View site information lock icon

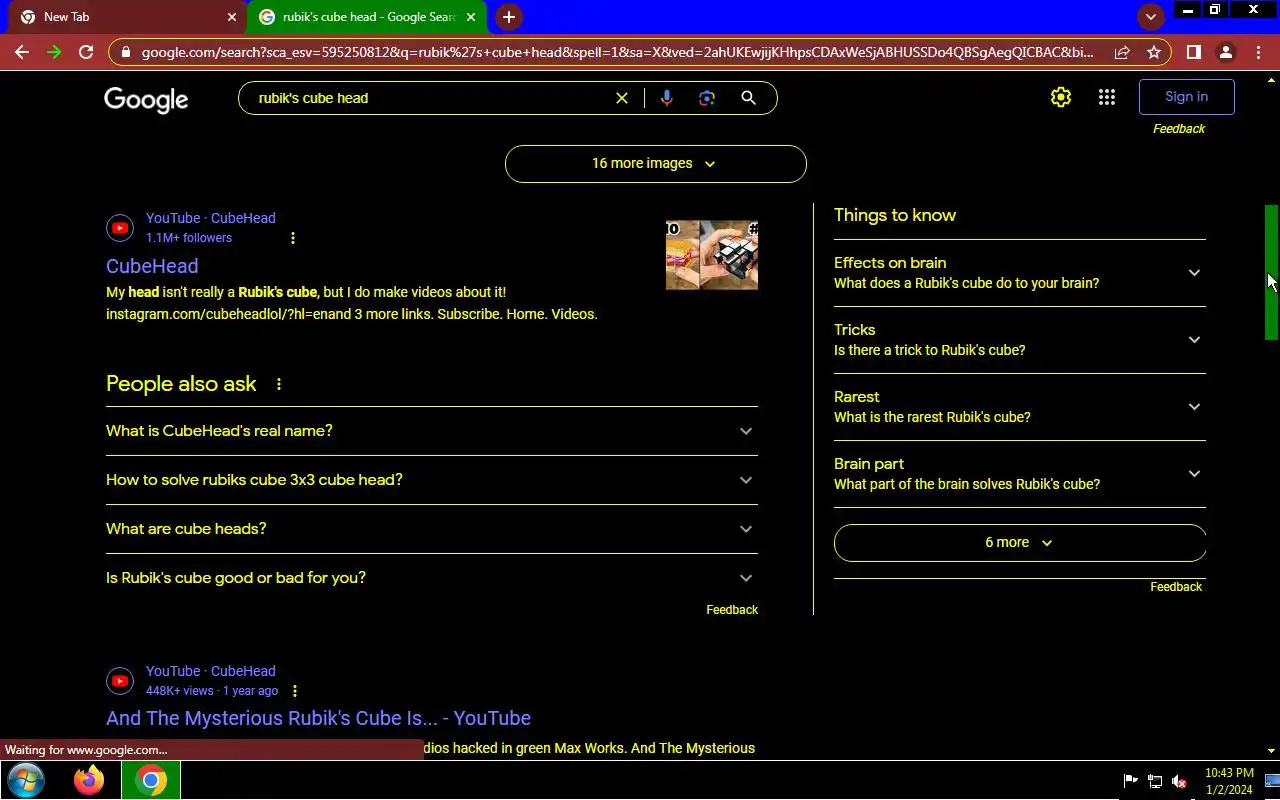[125, 52]
